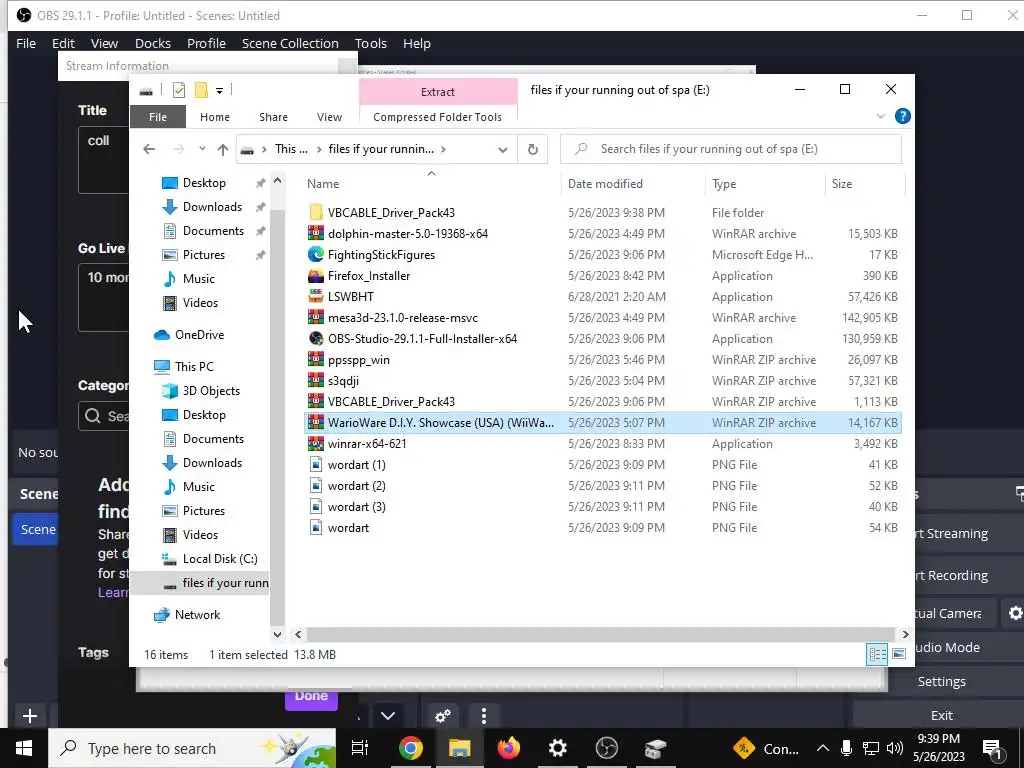Image resolution: width=1024 pixels, height=768 pixels.
Task: Open the OBS Scene Collection menu
Action: [x=290, y=43]
